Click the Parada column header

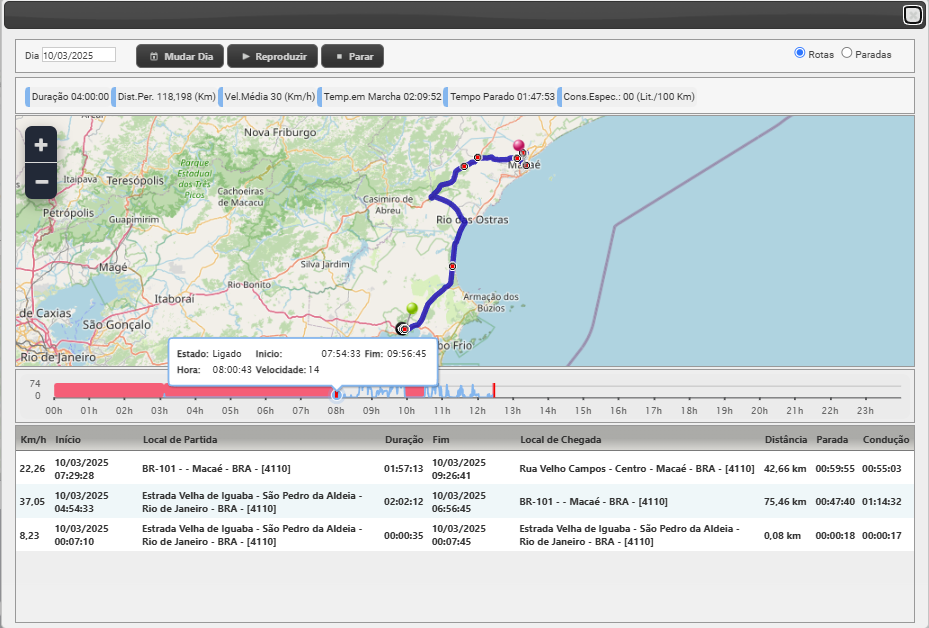[x=832, y=440]
